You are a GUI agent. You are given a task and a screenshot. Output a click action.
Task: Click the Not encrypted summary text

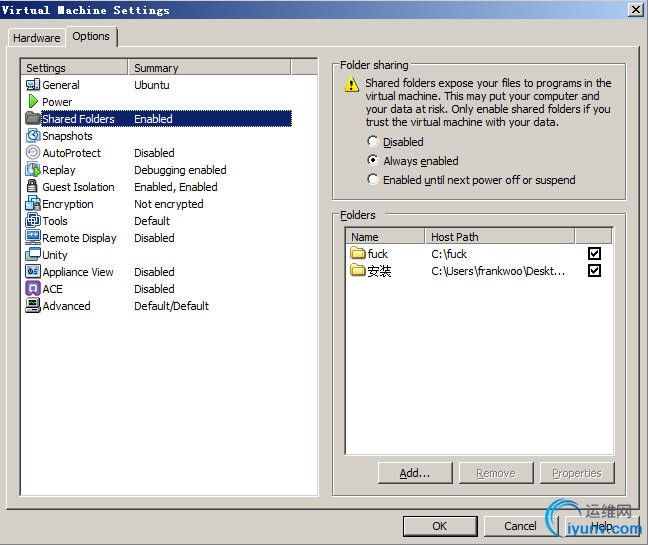[169, 204]
